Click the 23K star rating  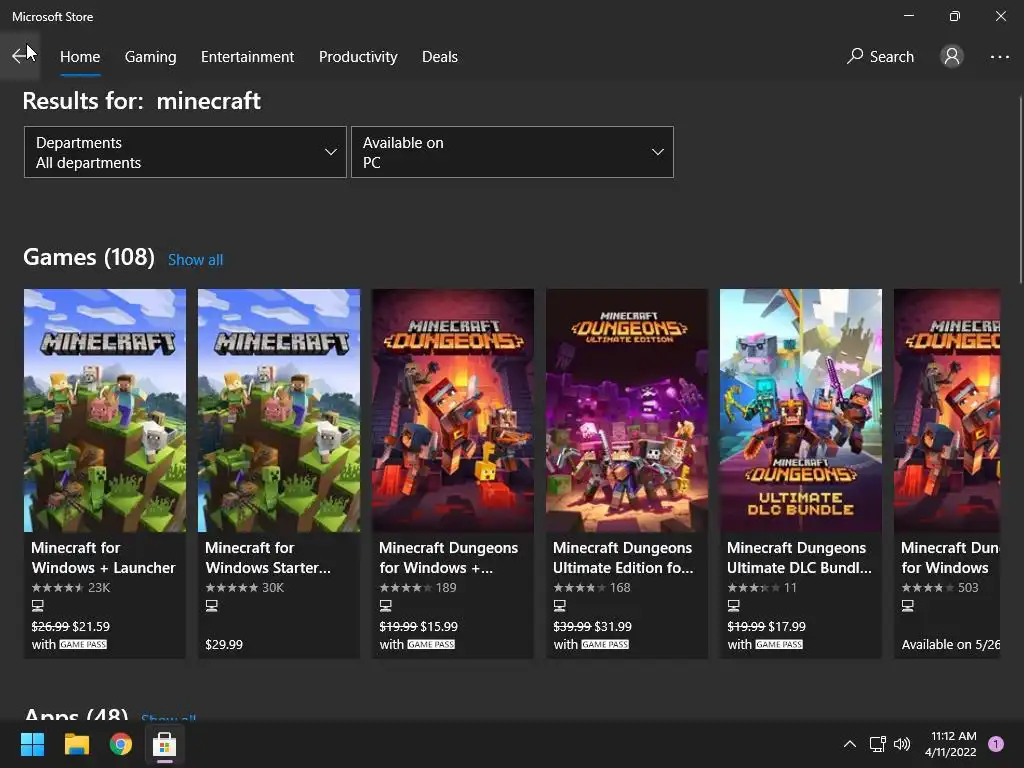click(x=71, y=588)
